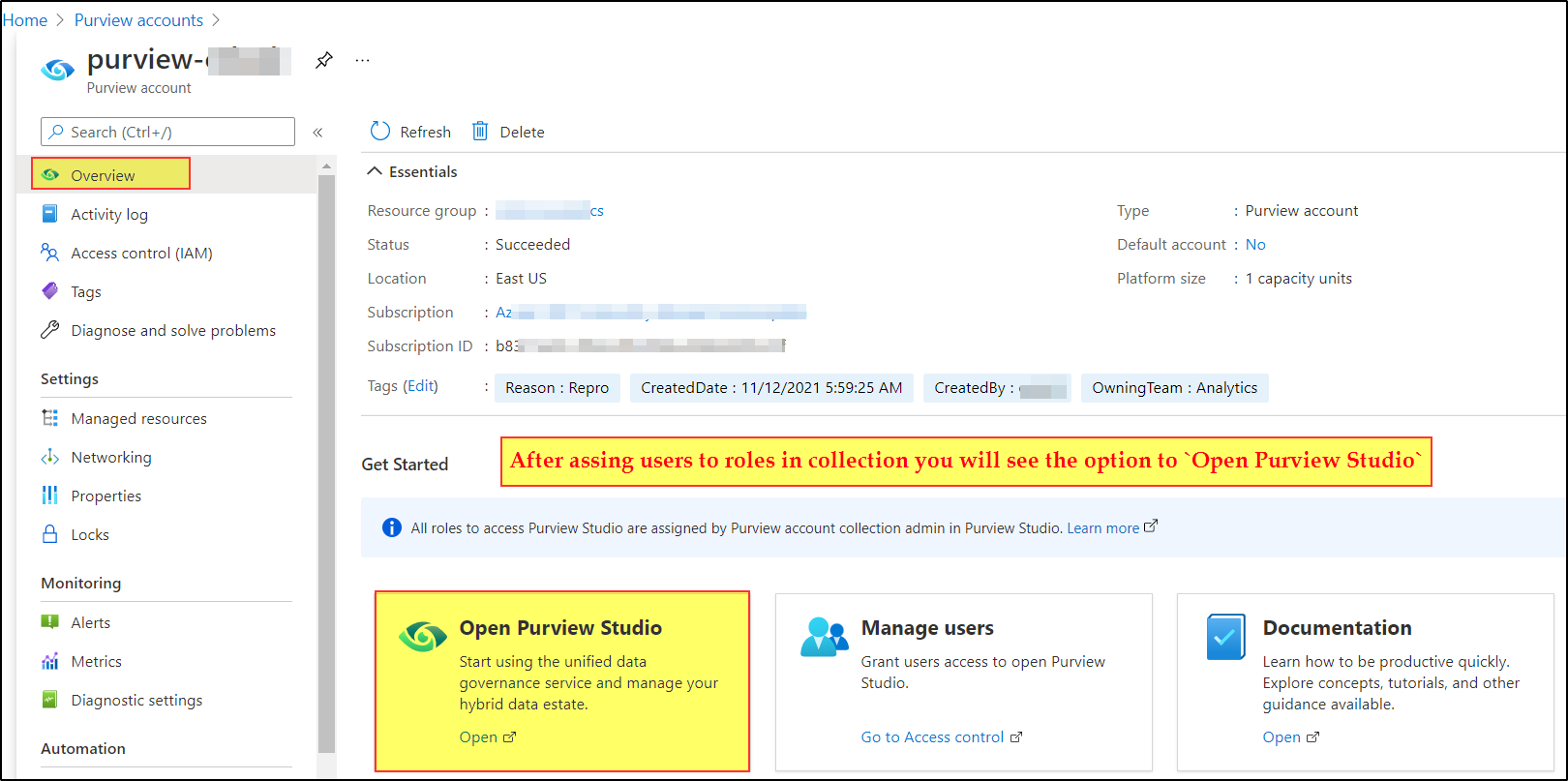The image size is (1568, 781).
Task: Click the Purview accounts breadcrumb link
Action: pos(138,20)
